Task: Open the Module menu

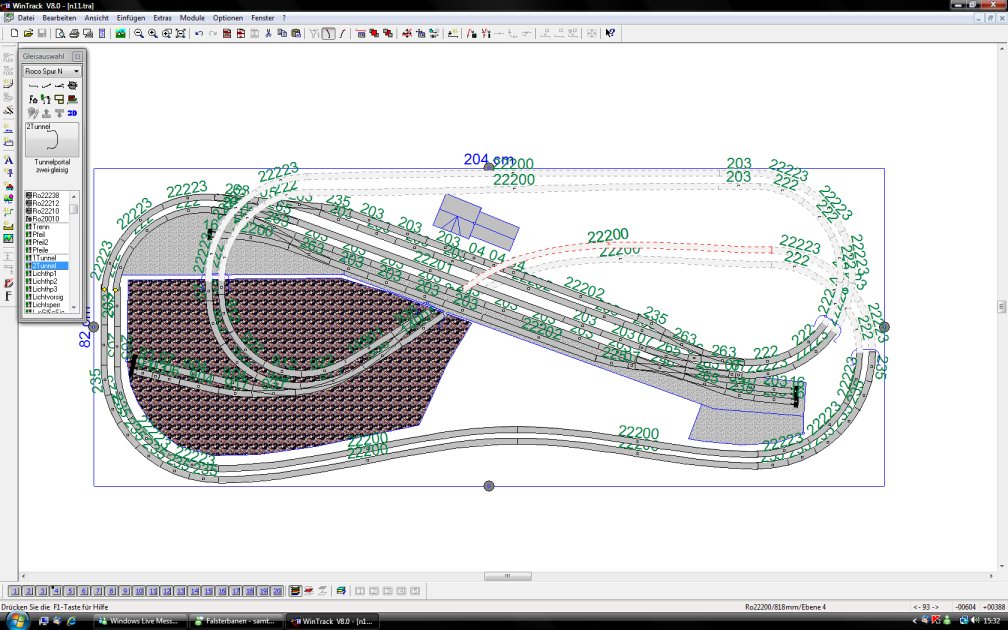Action: 192,18
